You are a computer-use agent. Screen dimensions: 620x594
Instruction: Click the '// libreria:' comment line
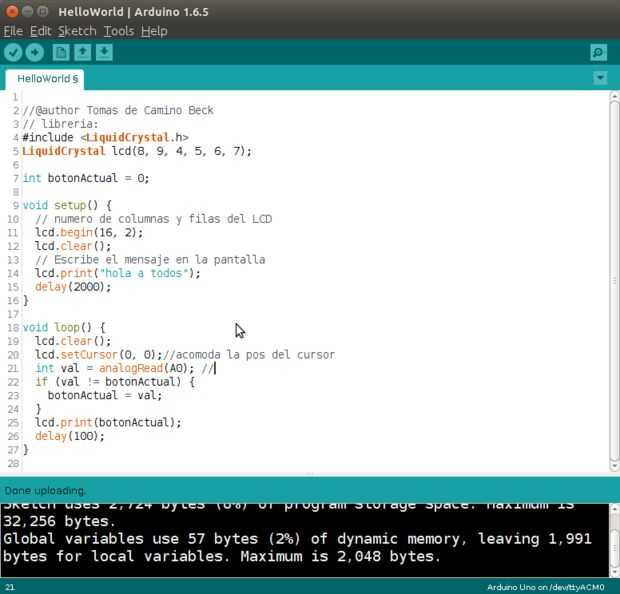(60, 124)
